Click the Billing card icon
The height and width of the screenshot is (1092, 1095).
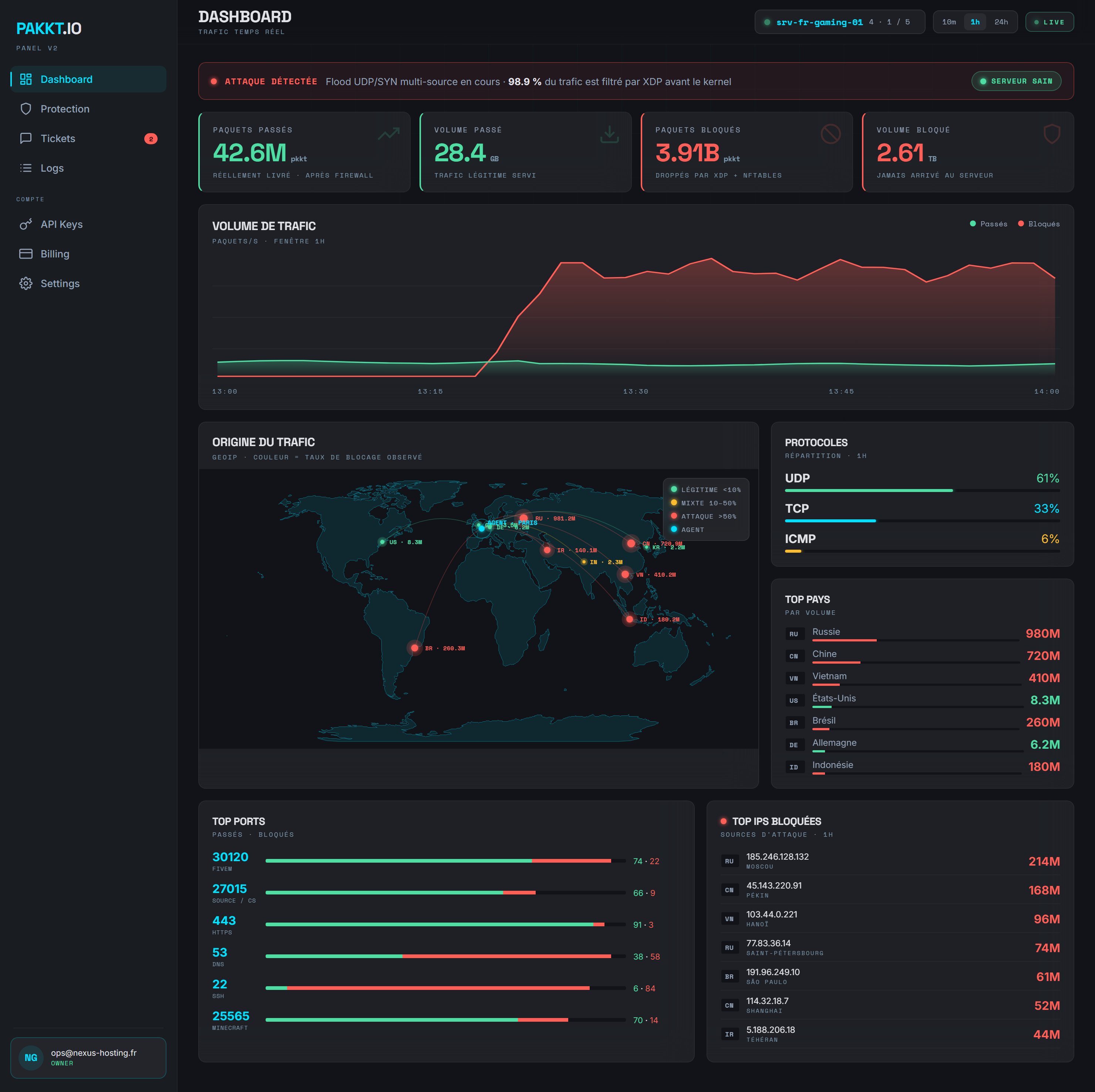pos(26,254)
